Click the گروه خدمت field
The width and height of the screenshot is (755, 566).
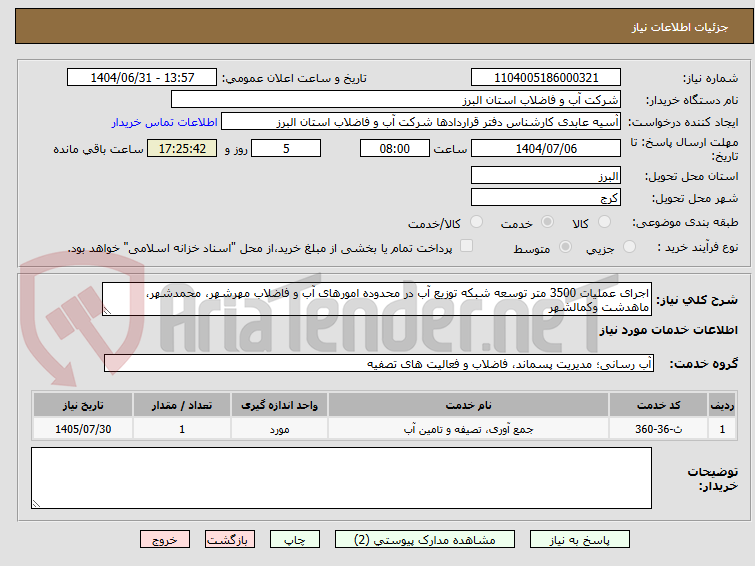378,364
